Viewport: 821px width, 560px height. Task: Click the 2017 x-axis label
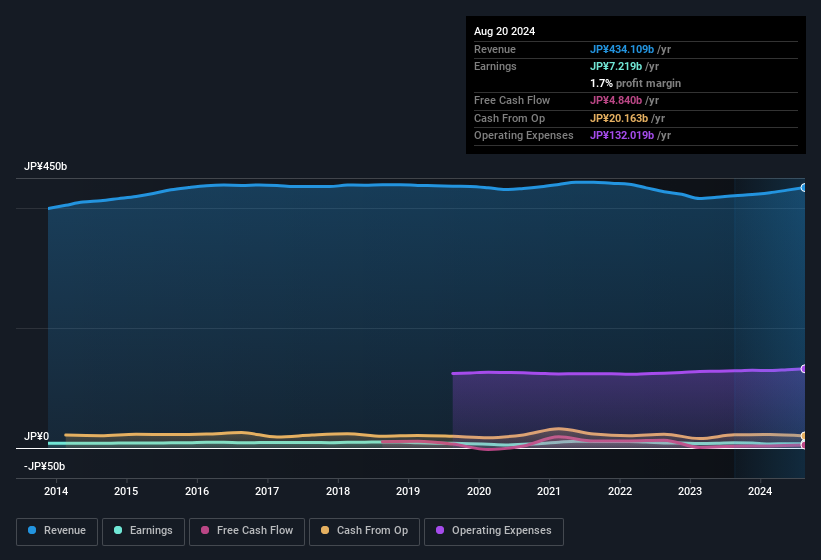click(267, 491)
